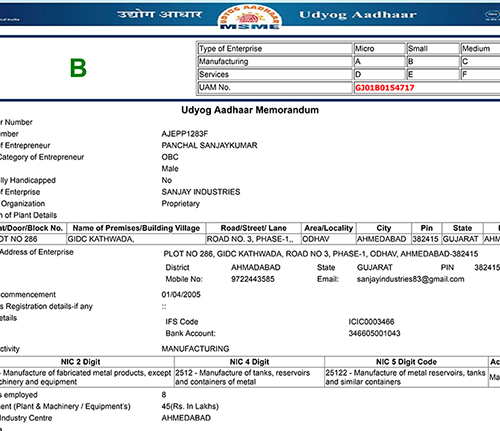This screenshot has height=431, width=500.
Task: Click the Mobile No: label
Action: (x=184, y=279)
